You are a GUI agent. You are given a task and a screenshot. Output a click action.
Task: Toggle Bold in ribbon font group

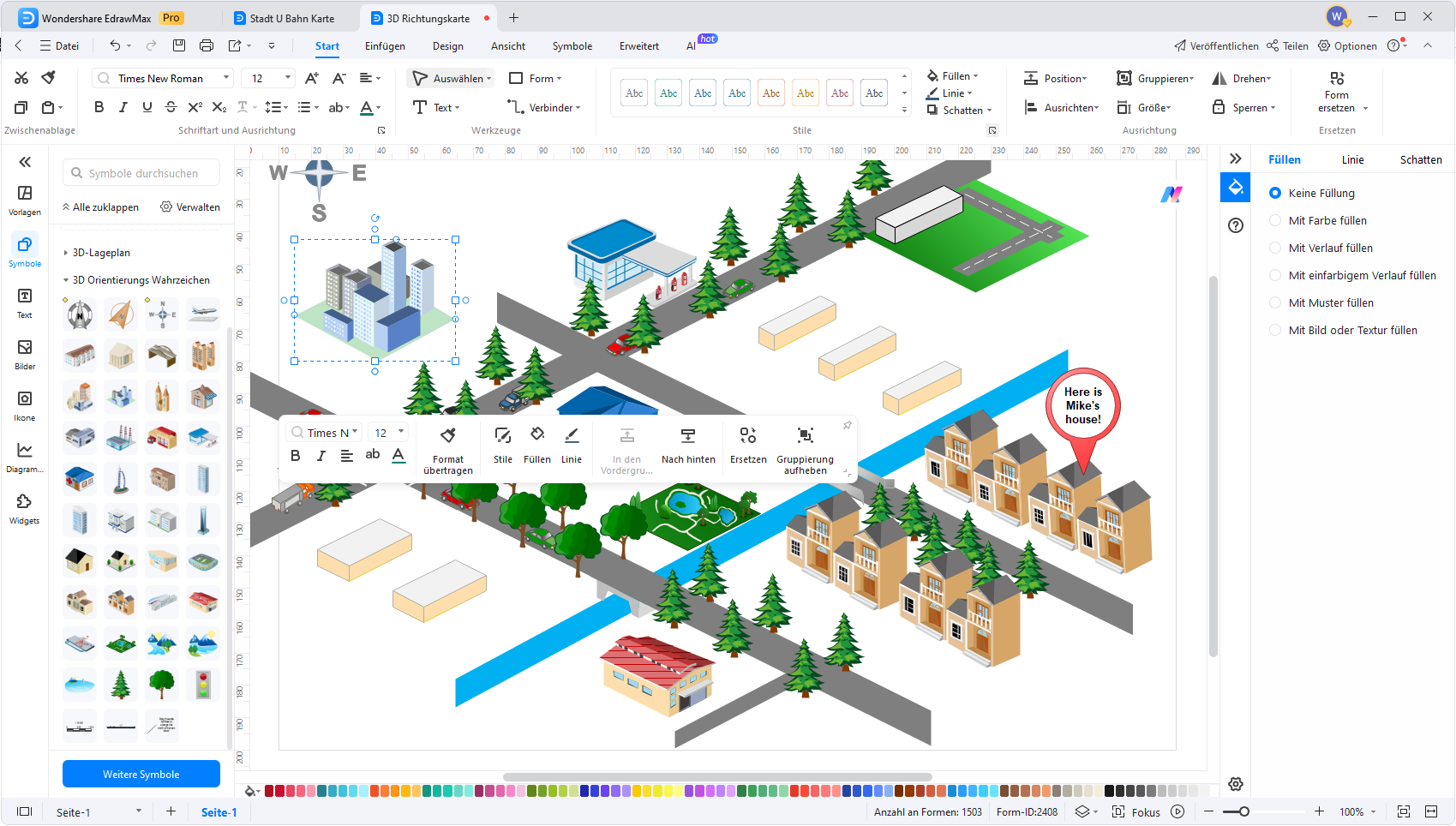tap(99, 107)
